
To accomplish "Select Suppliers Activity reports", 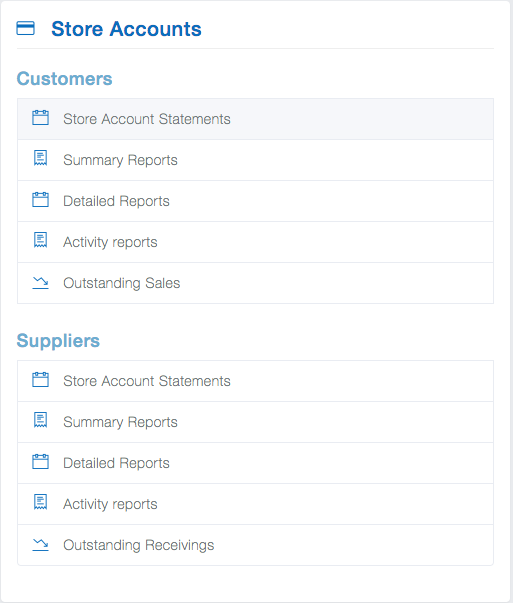I will [x=255, y=504].
